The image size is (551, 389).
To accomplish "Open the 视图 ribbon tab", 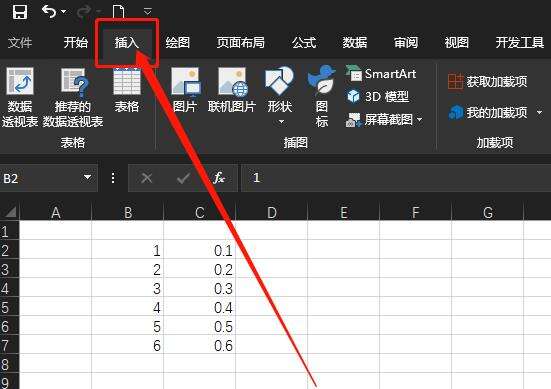I will point(456,43).
